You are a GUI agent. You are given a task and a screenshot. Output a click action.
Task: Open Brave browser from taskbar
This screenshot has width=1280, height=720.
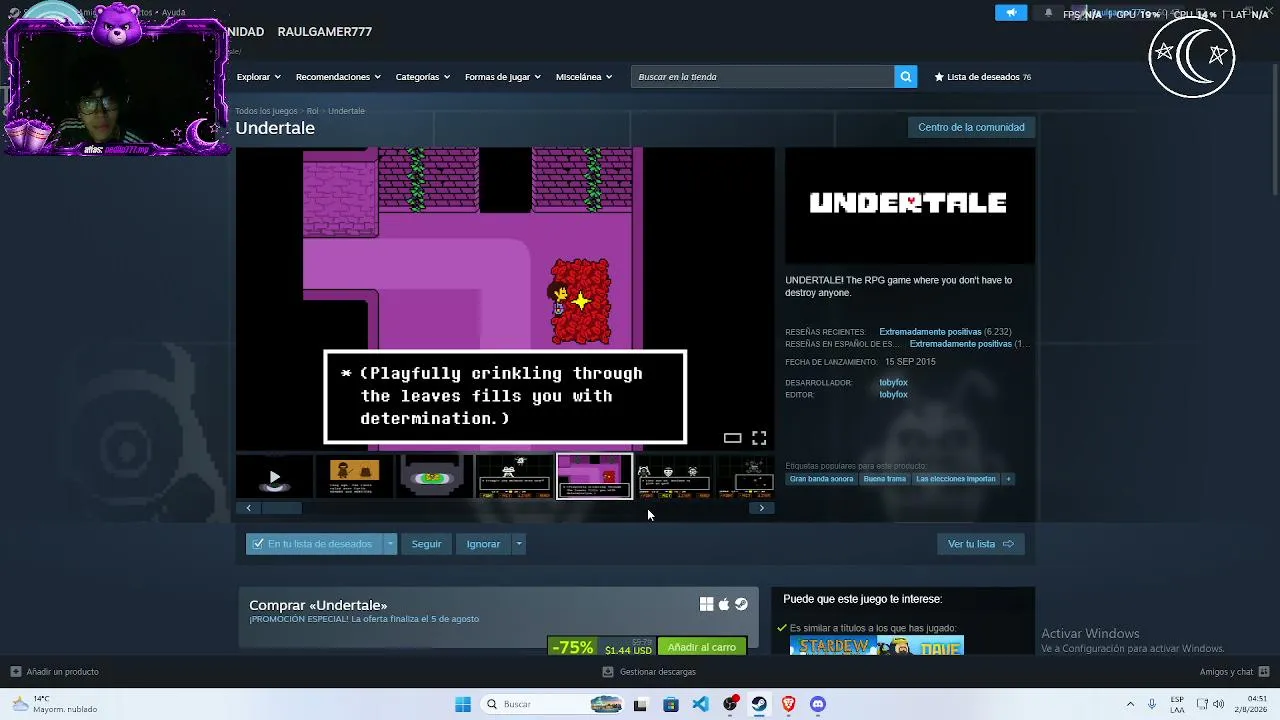tap(788, 704)
